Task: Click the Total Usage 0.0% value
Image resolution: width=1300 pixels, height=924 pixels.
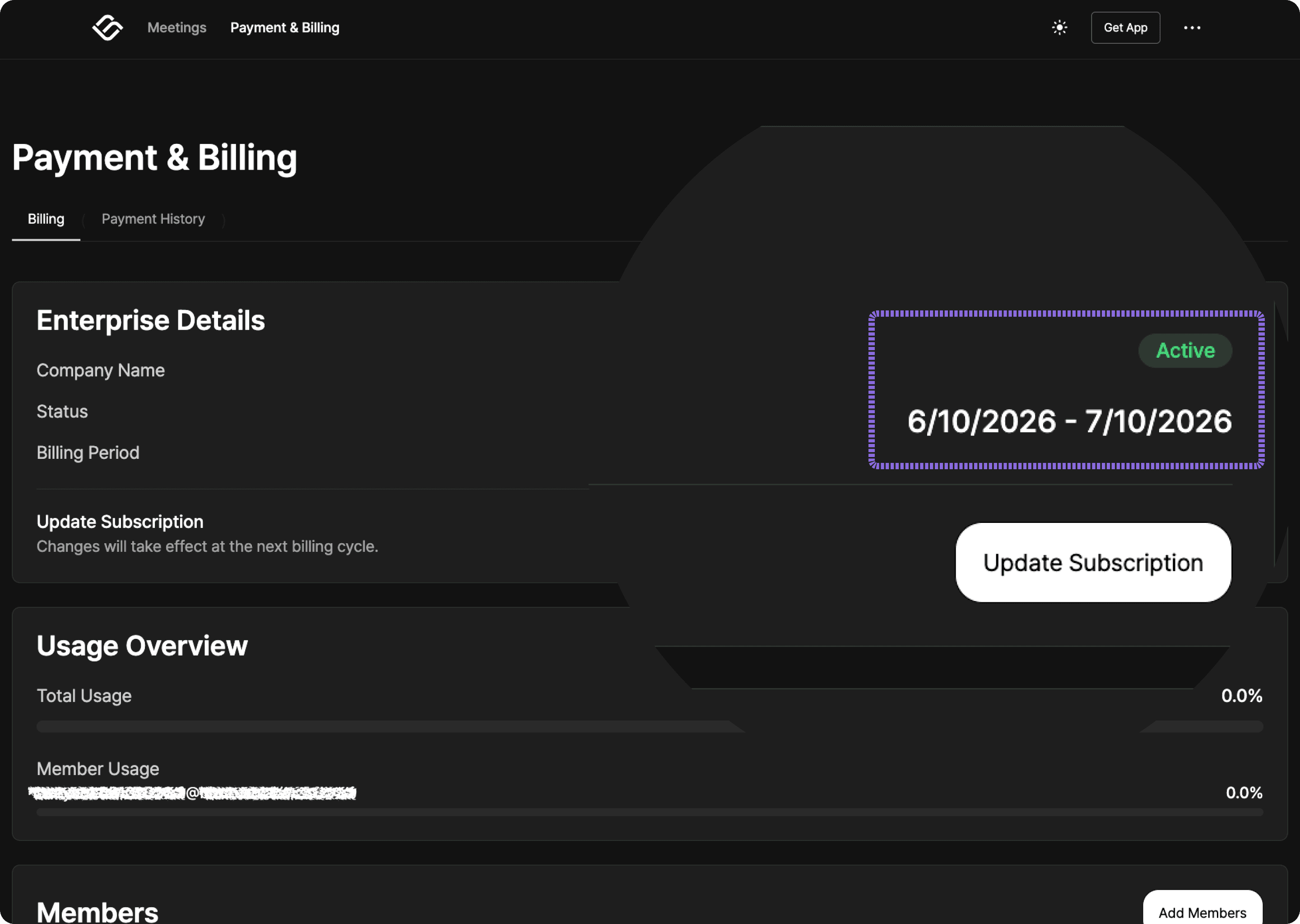Action: point(1241,695)
